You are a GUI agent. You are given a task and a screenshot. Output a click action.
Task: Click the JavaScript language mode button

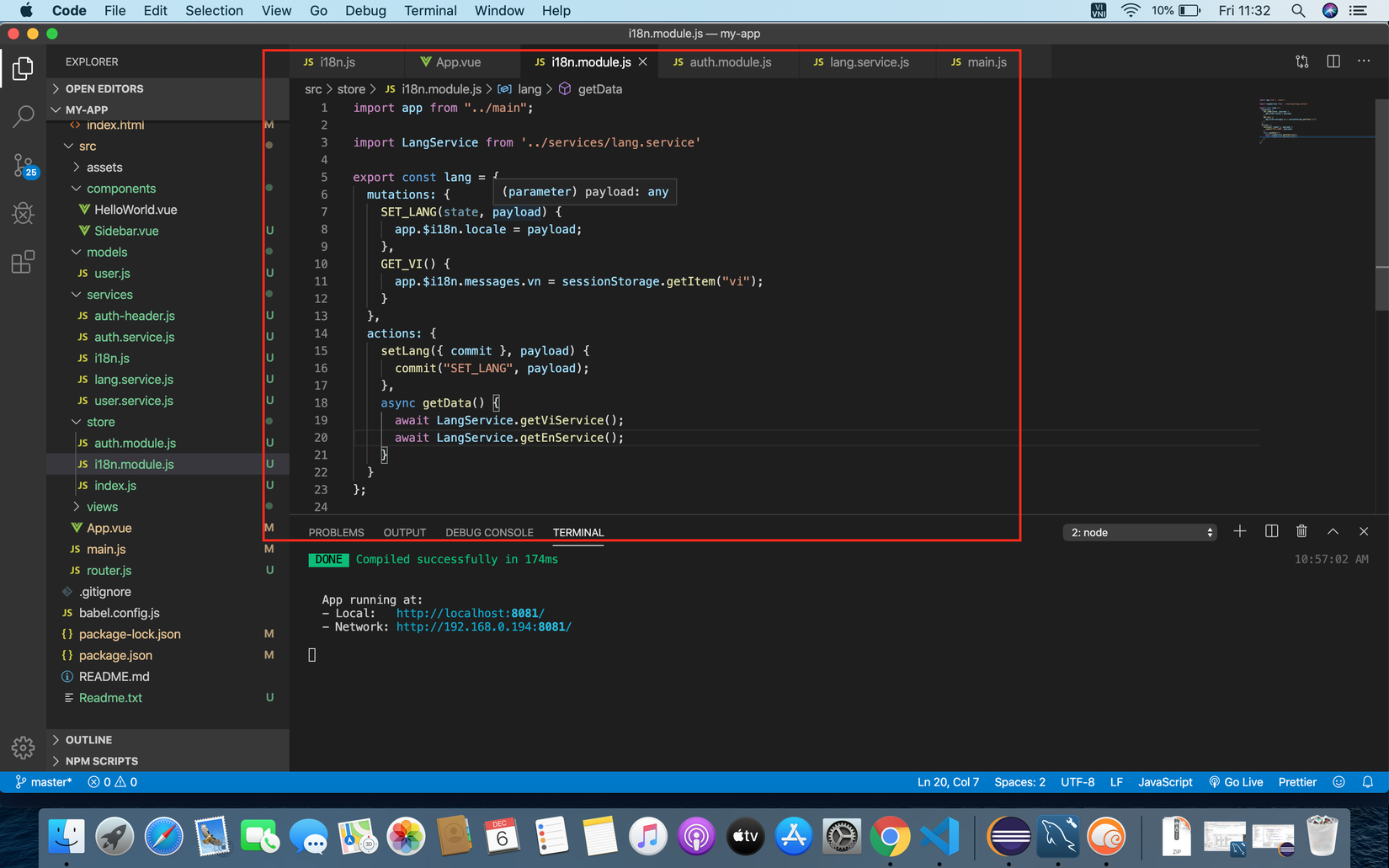[1164, 782]
